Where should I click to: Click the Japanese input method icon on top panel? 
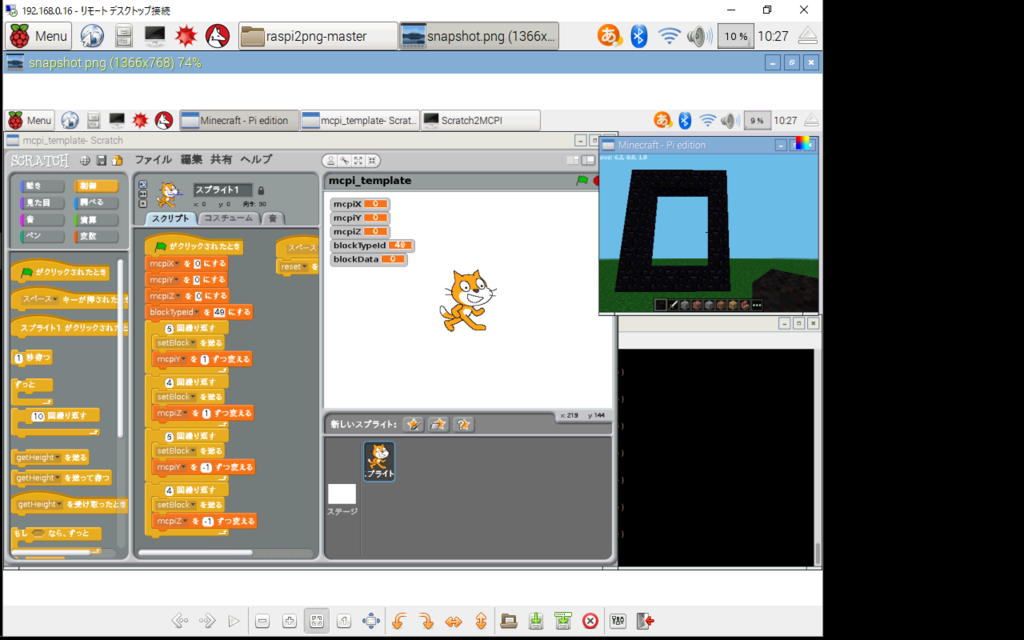pyautogui.click(x=609, y=36)
